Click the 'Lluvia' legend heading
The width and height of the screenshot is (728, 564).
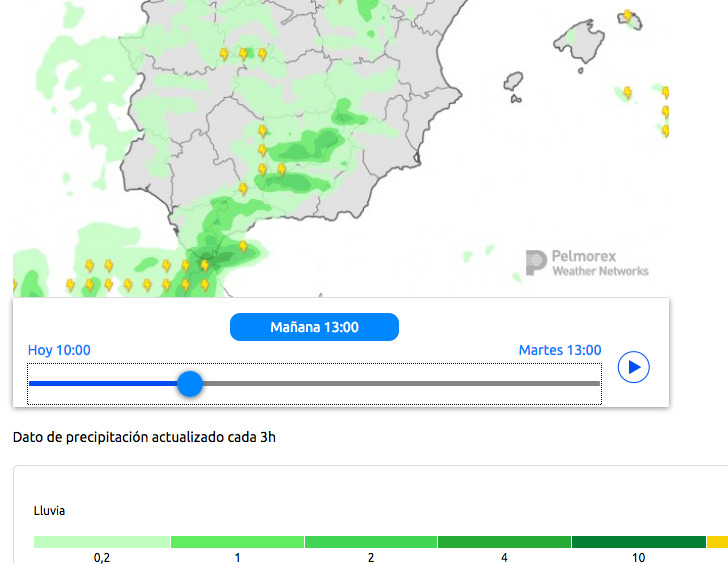tap(49, 511)
